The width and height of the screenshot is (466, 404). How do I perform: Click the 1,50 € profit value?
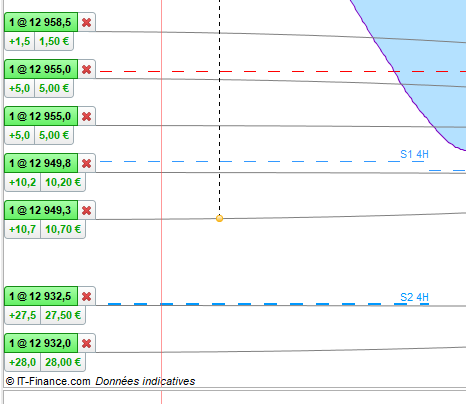tap(54, 41)
